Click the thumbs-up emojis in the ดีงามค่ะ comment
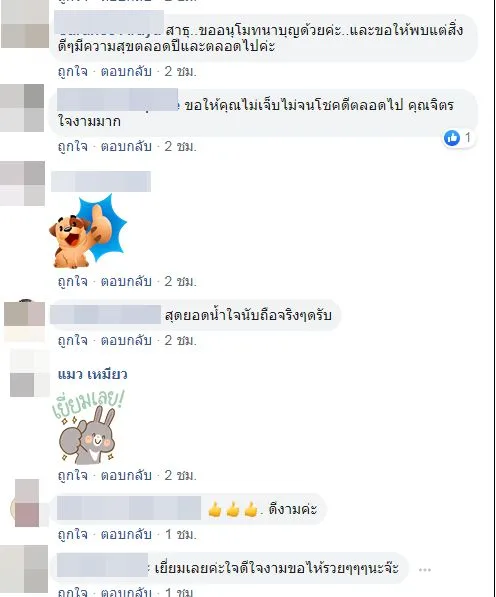Viewport: 496px width, 597px height. coord(233,509)
